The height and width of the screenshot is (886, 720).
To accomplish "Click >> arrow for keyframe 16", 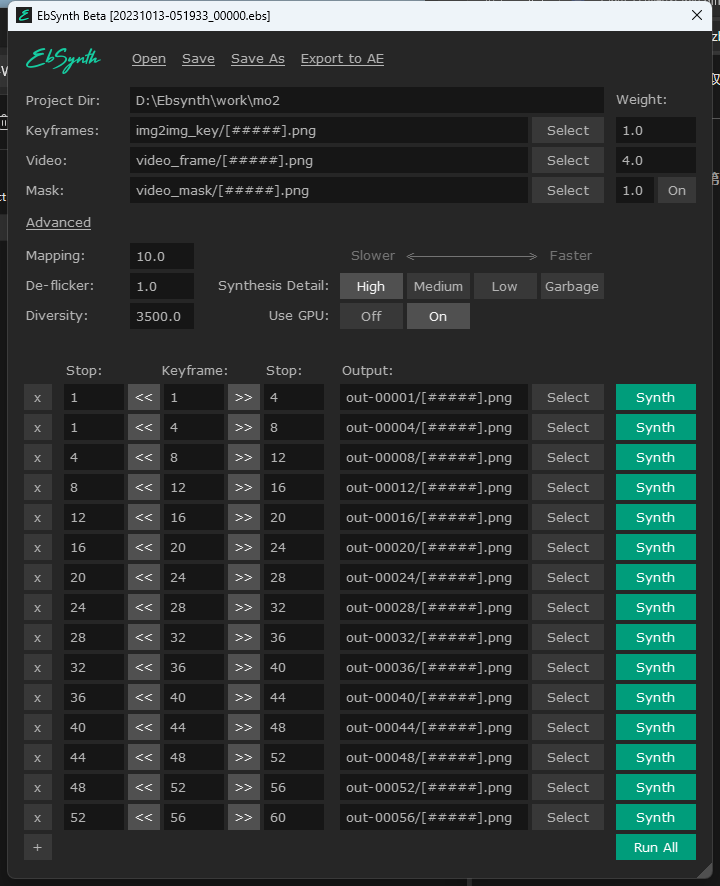I will [x=244, y=517].
